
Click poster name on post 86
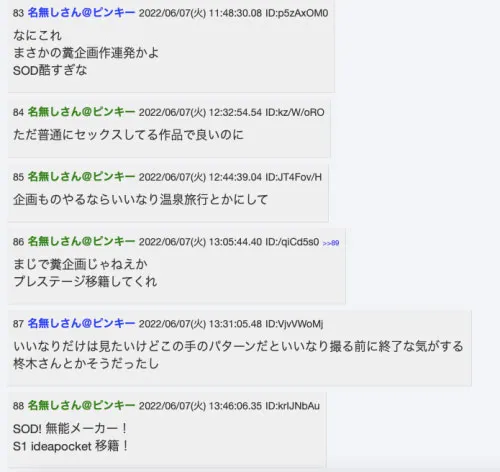(x=81, y=241)
